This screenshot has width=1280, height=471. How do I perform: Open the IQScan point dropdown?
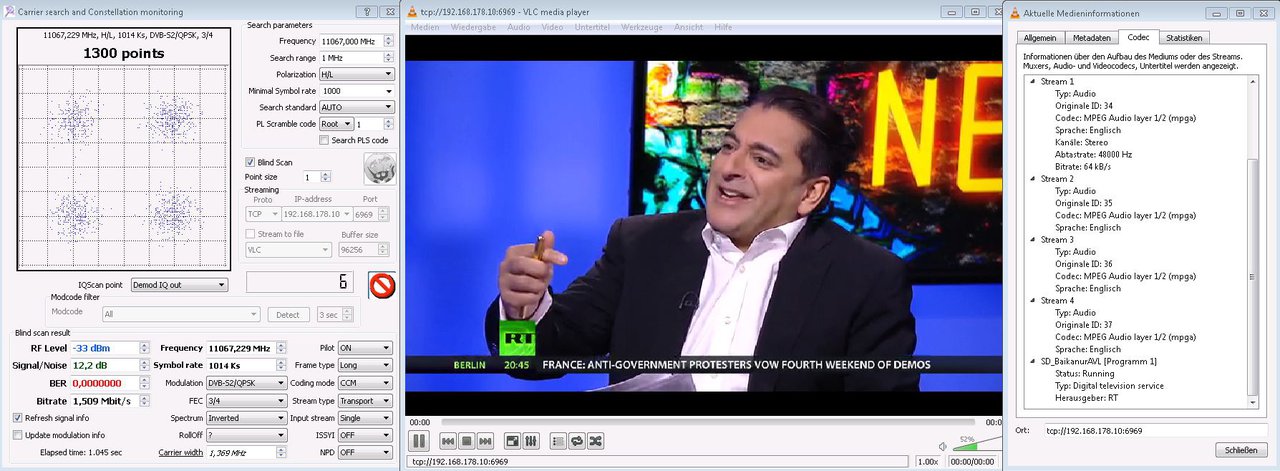click(179, 285)
